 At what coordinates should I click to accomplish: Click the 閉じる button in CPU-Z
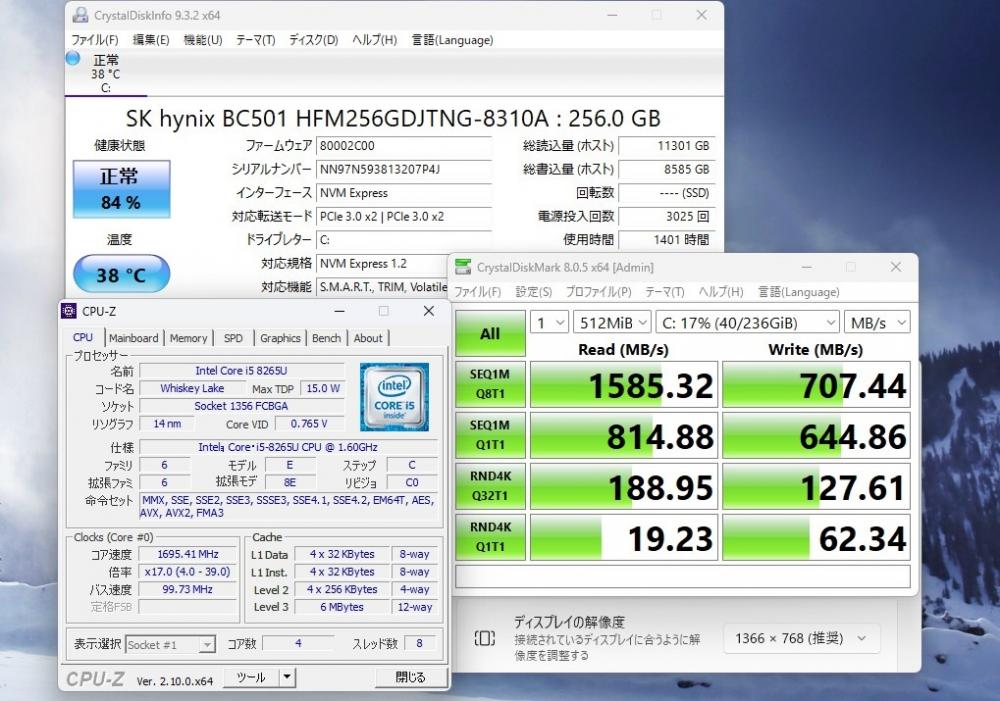pyautogui.click(x=410, y=677)
